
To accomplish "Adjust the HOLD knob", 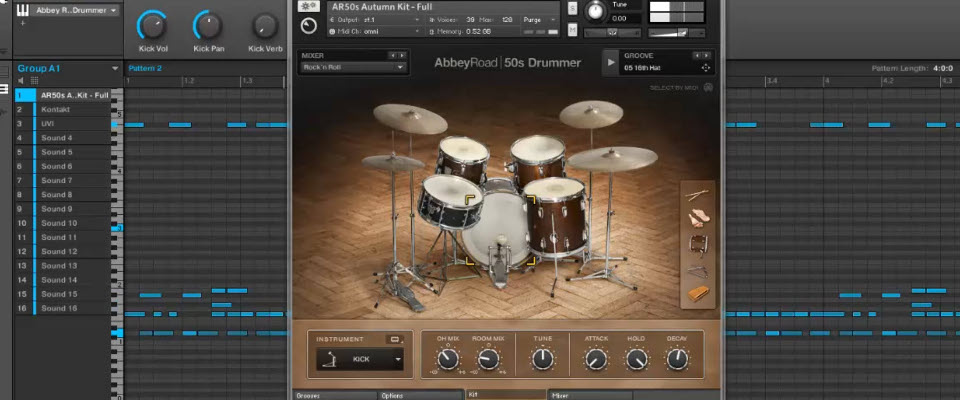I will coord(636,359).
